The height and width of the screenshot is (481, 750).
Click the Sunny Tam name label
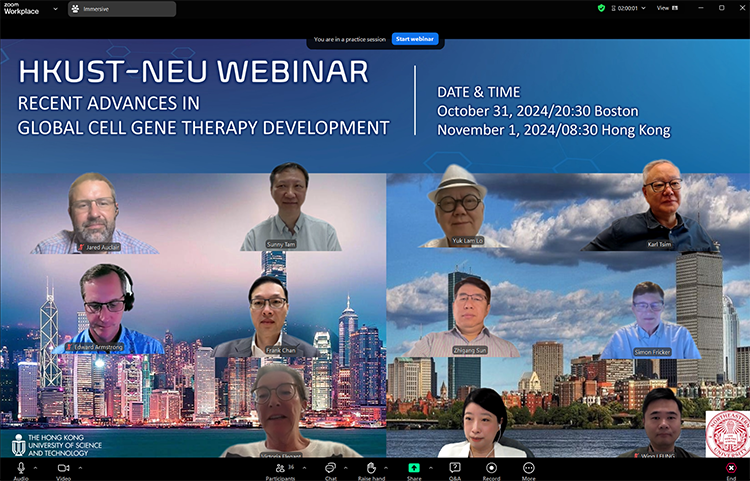pos(281,244)
